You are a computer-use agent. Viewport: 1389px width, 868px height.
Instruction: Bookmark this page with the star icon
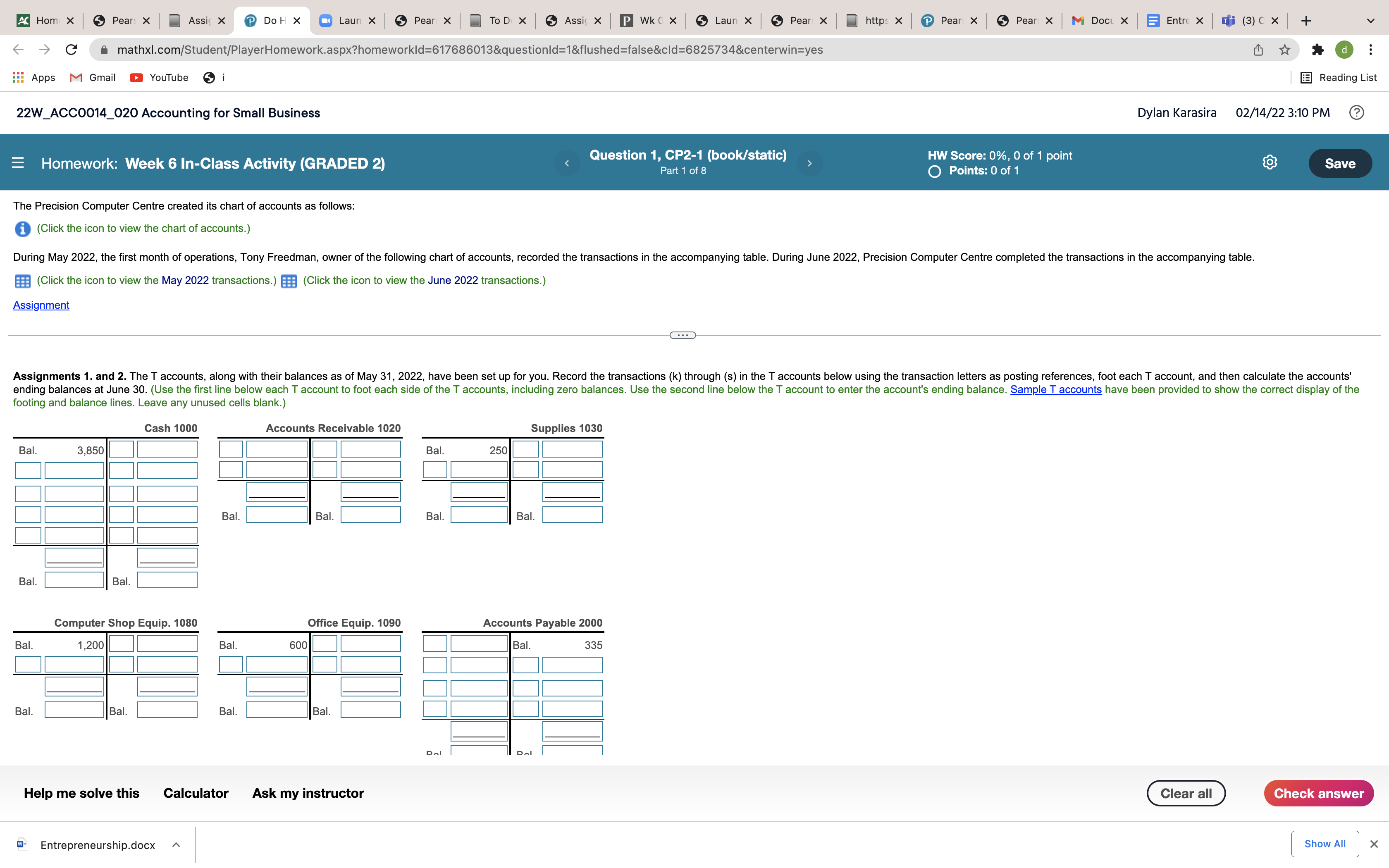point(1284,50)
